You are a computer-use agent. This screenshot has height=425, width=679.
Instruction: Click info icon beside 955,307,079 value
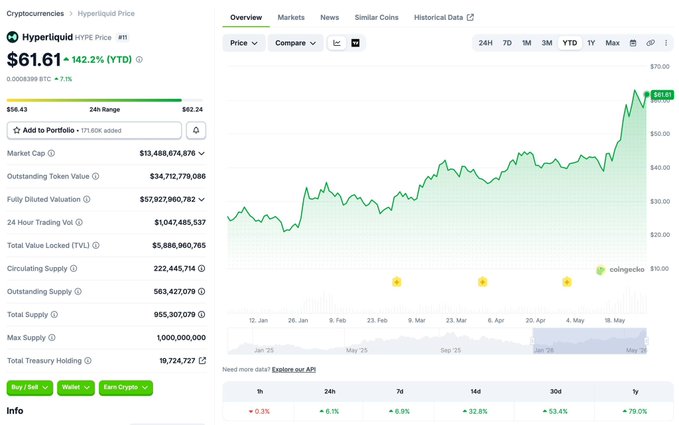[x=201, y=315]
